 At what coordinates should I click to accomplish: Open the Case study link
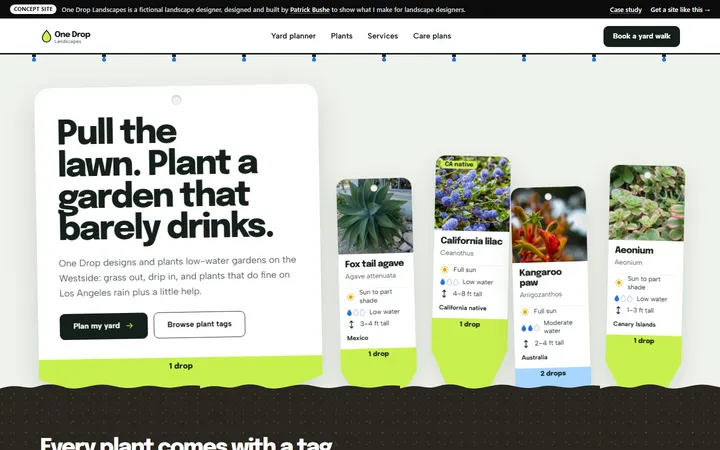pos(625,10)
